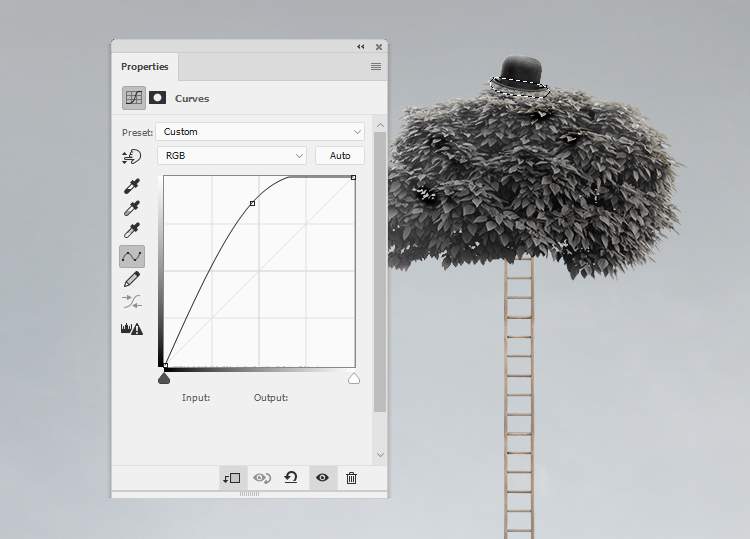The width and height of the screenshot is (750, 539).
Task: Open the Preset dropdown showing Custom
Action: point(260,132)
